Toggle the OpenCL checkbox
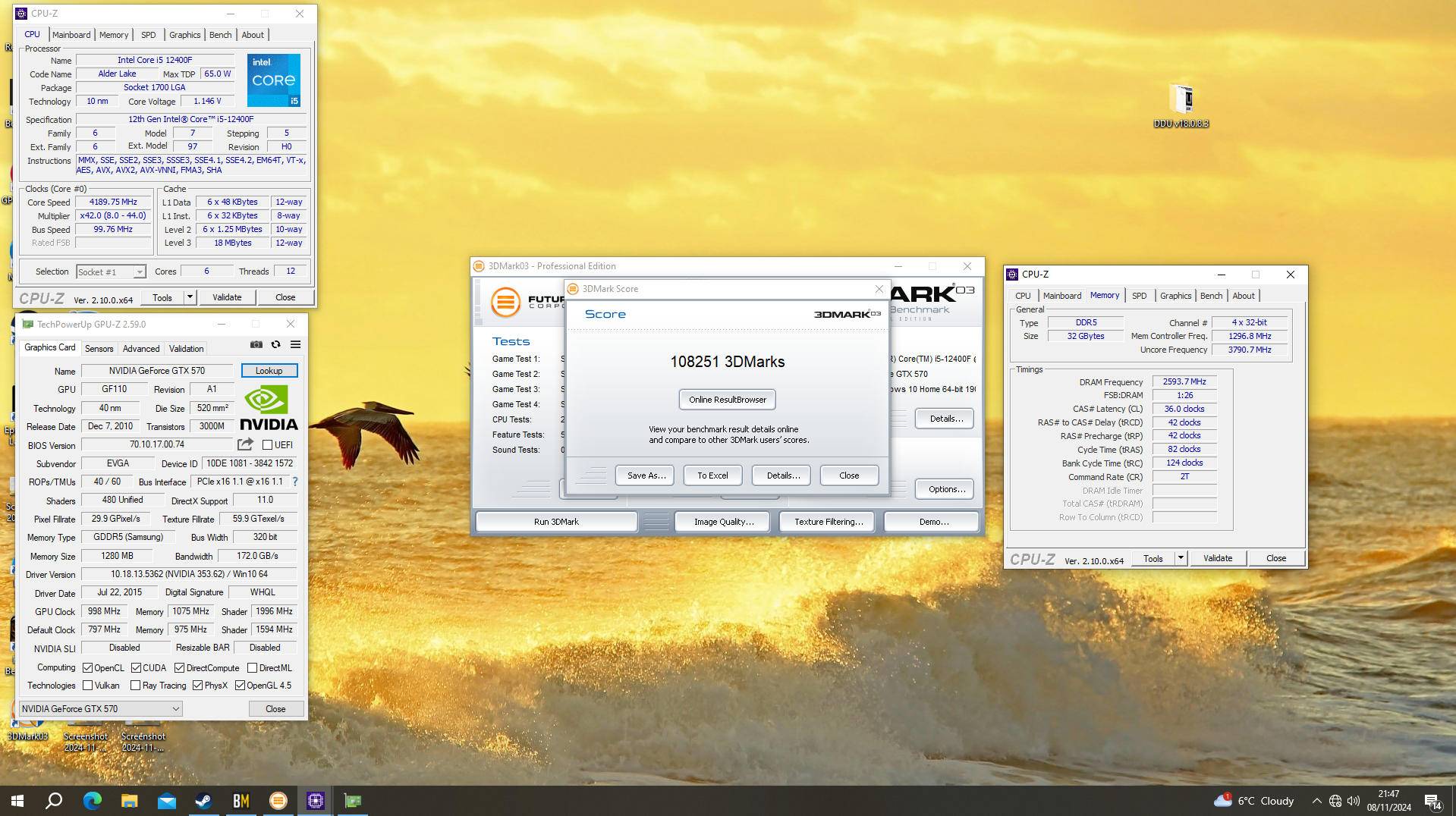The height and width of the screenshot is (816, 1456). point(87,668)
